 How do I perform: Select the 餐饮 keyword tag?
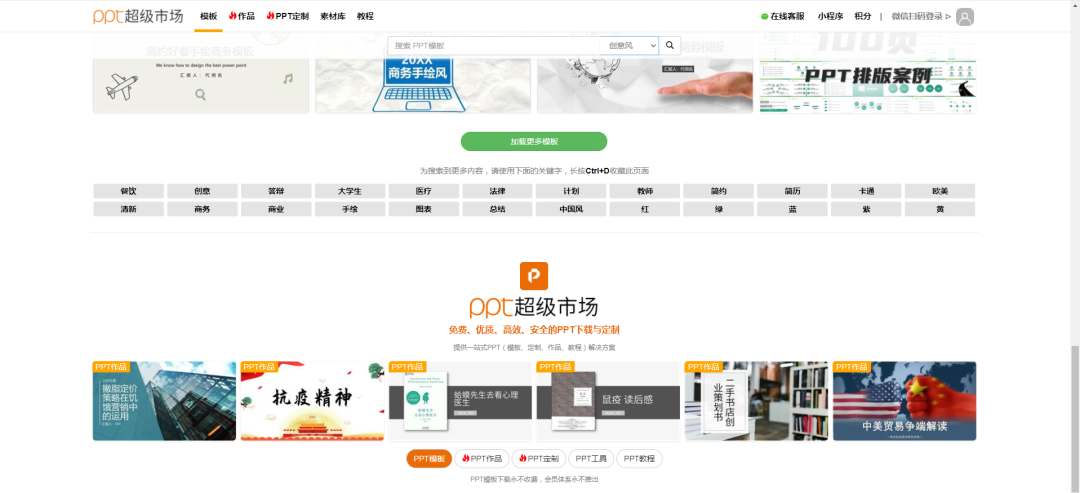pos(129,191)
